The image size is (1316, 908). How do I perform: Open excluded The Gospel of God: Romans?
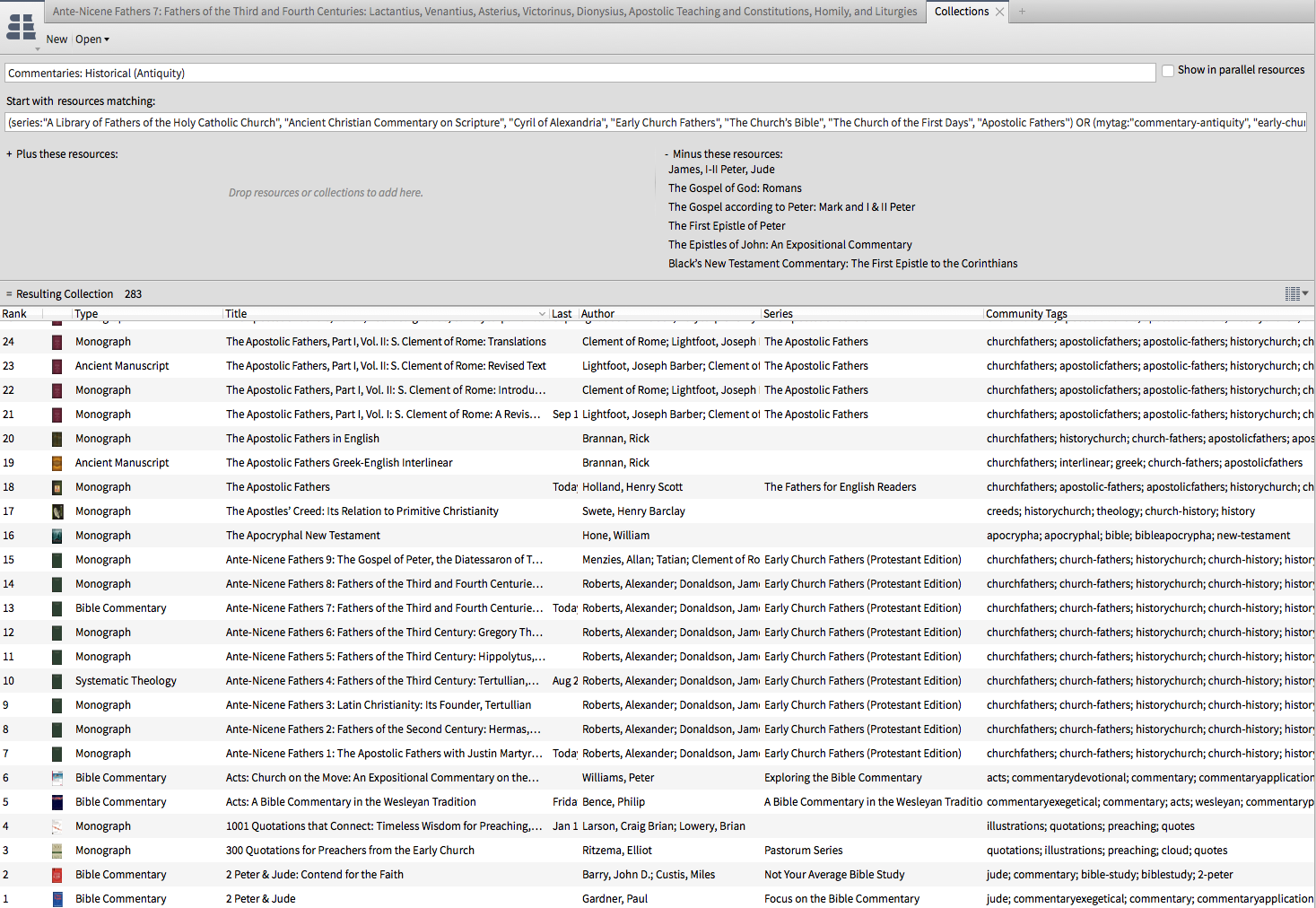pos(735,188)
